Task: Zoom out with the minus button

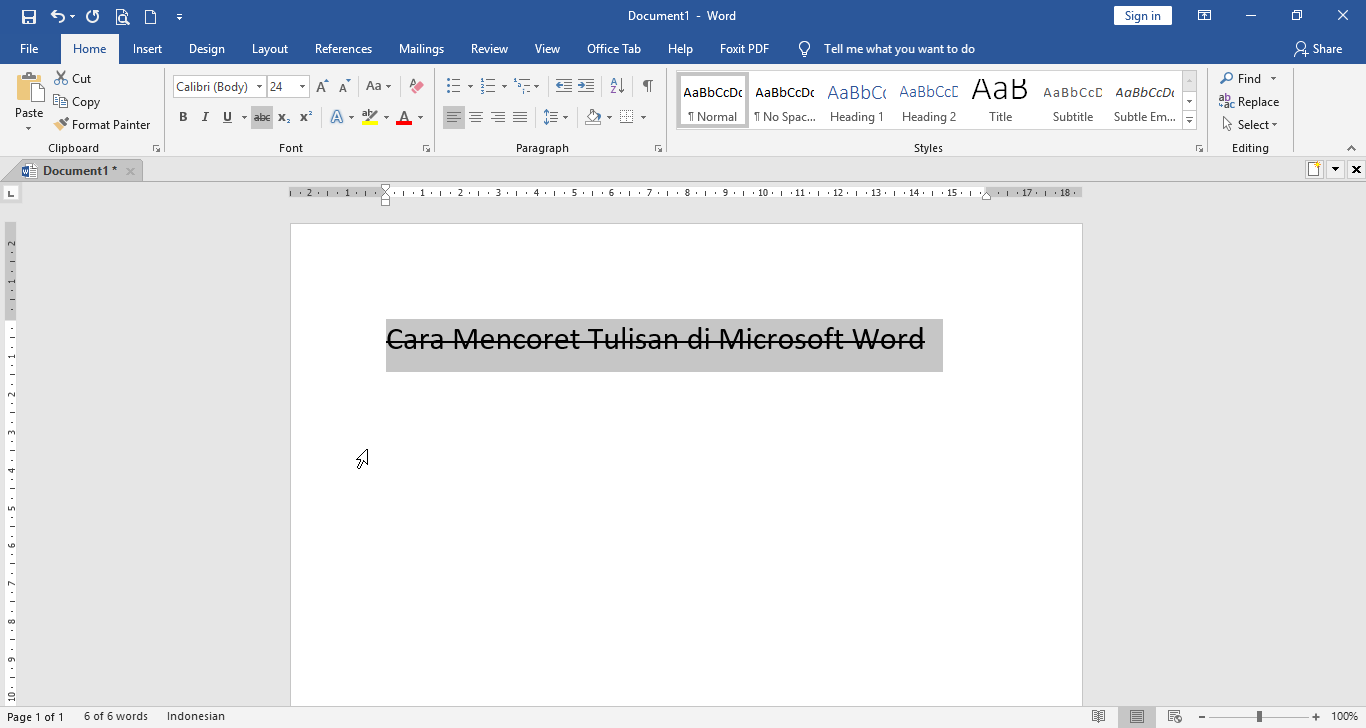Action: 1202,716
